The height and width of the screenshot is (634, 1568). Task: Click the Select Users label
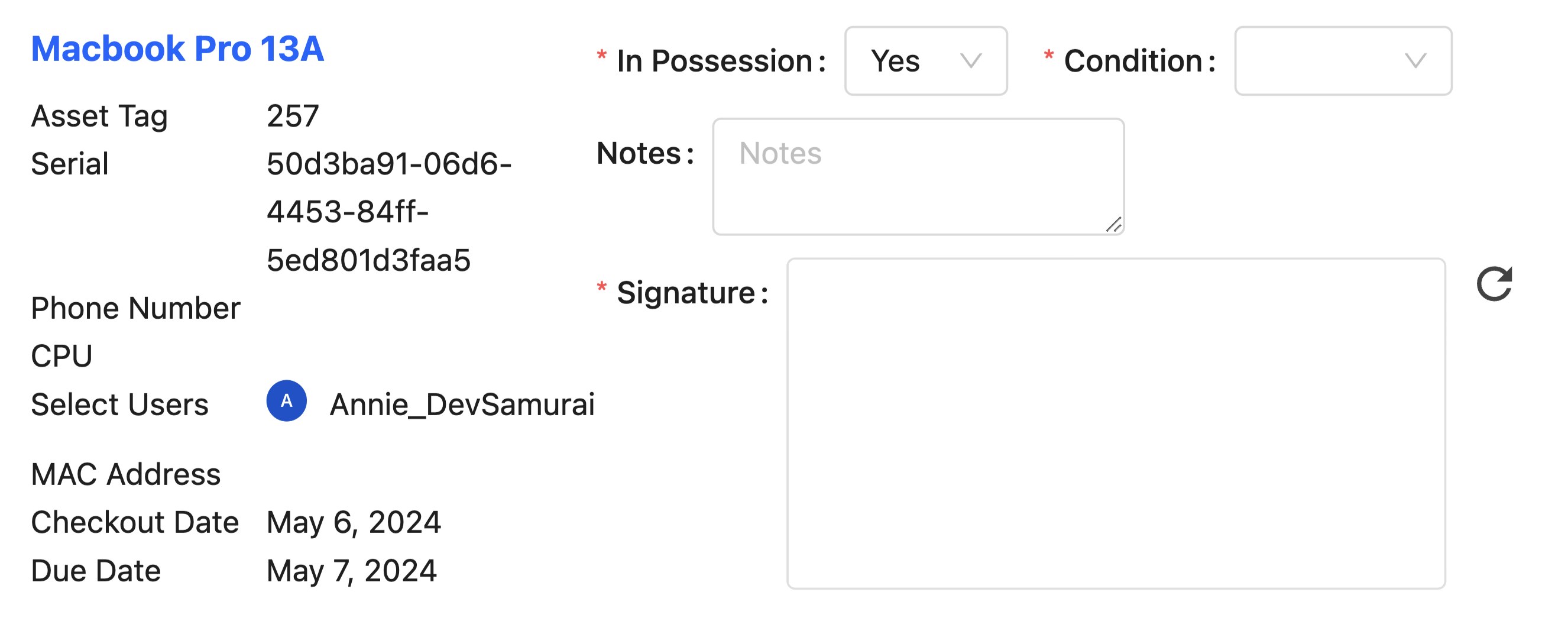click(x=119, y=405)
